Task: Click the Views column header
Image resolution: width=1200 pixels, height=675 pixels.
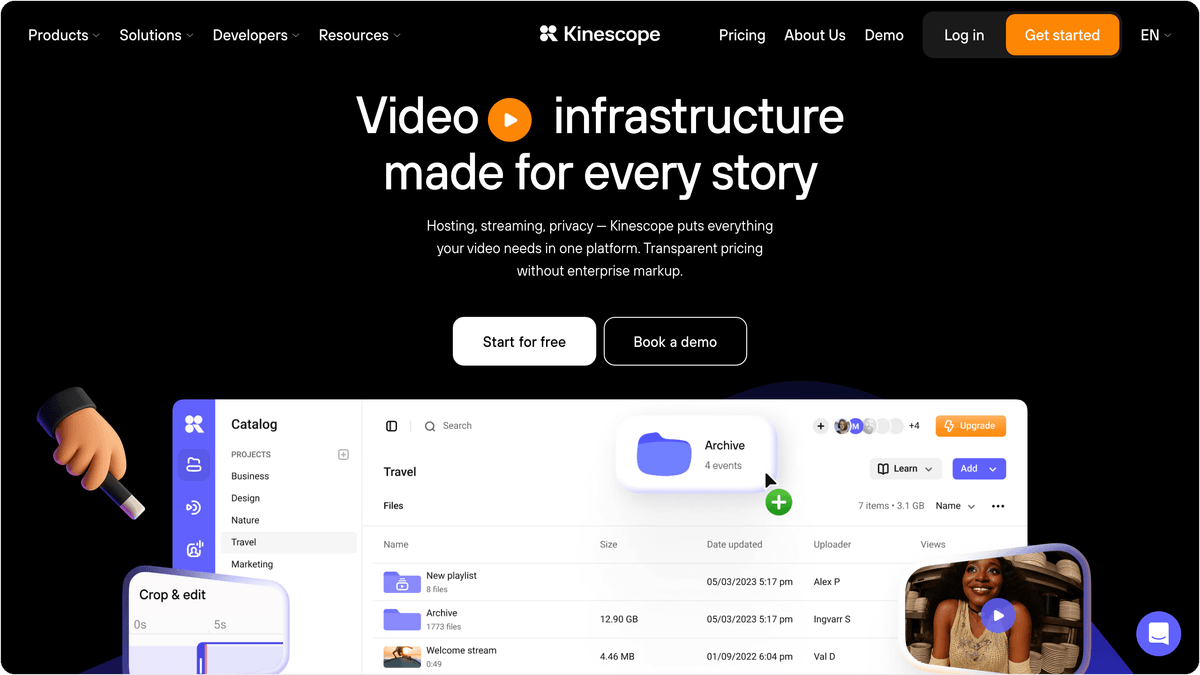Action: pos(933,545)
